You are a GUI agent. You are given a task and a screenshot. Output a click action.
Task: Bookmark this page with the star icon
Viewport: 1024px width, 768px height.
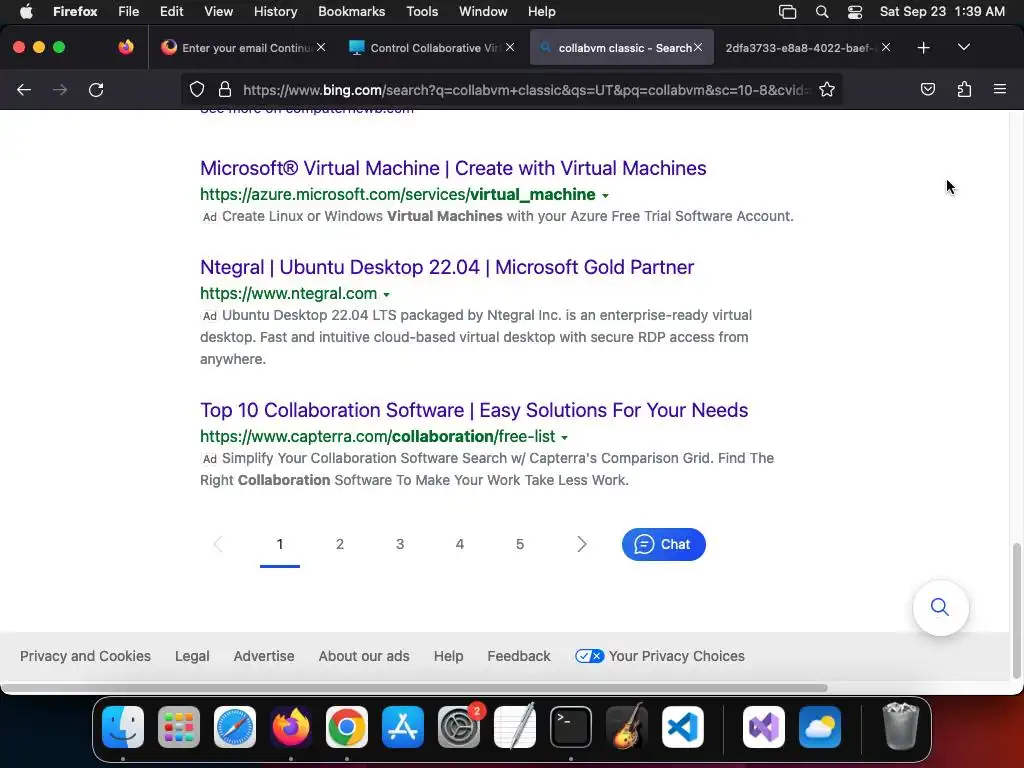[x=827, y=89]
